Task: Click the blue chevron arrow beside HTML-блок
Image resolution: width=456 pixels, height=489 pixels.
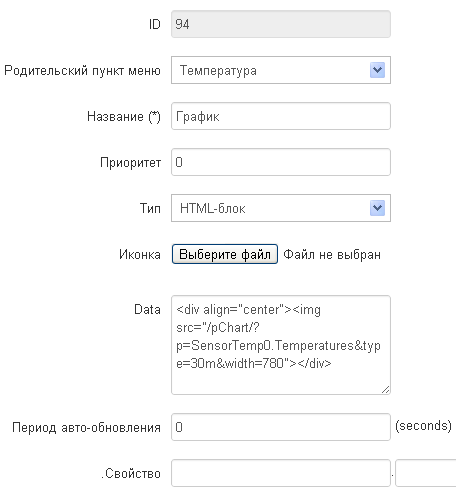Action: coord(377,208)
